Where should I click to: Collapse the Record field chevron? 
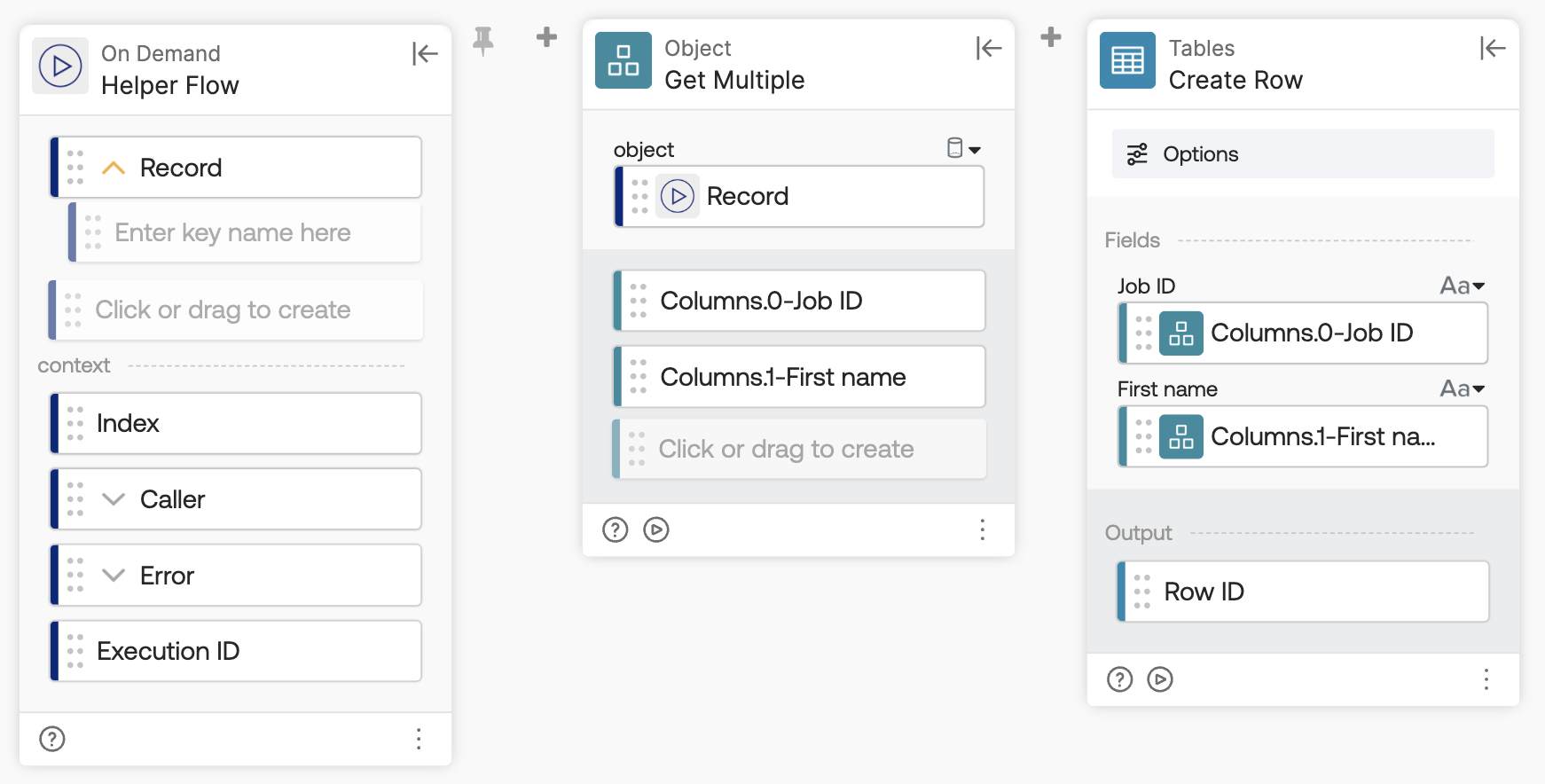[x=114, y=168]
